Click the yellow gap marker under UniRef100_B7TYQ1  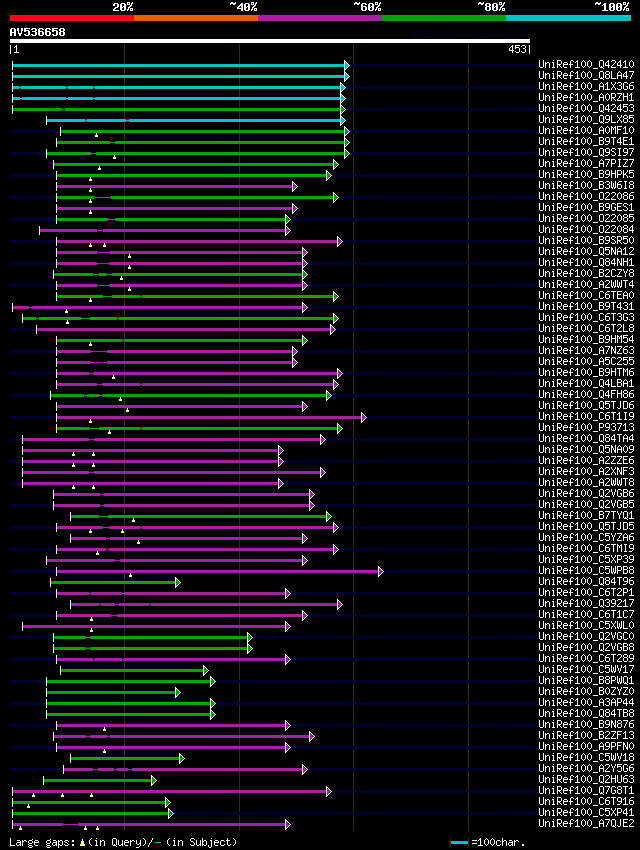click(x=133, y=520)
